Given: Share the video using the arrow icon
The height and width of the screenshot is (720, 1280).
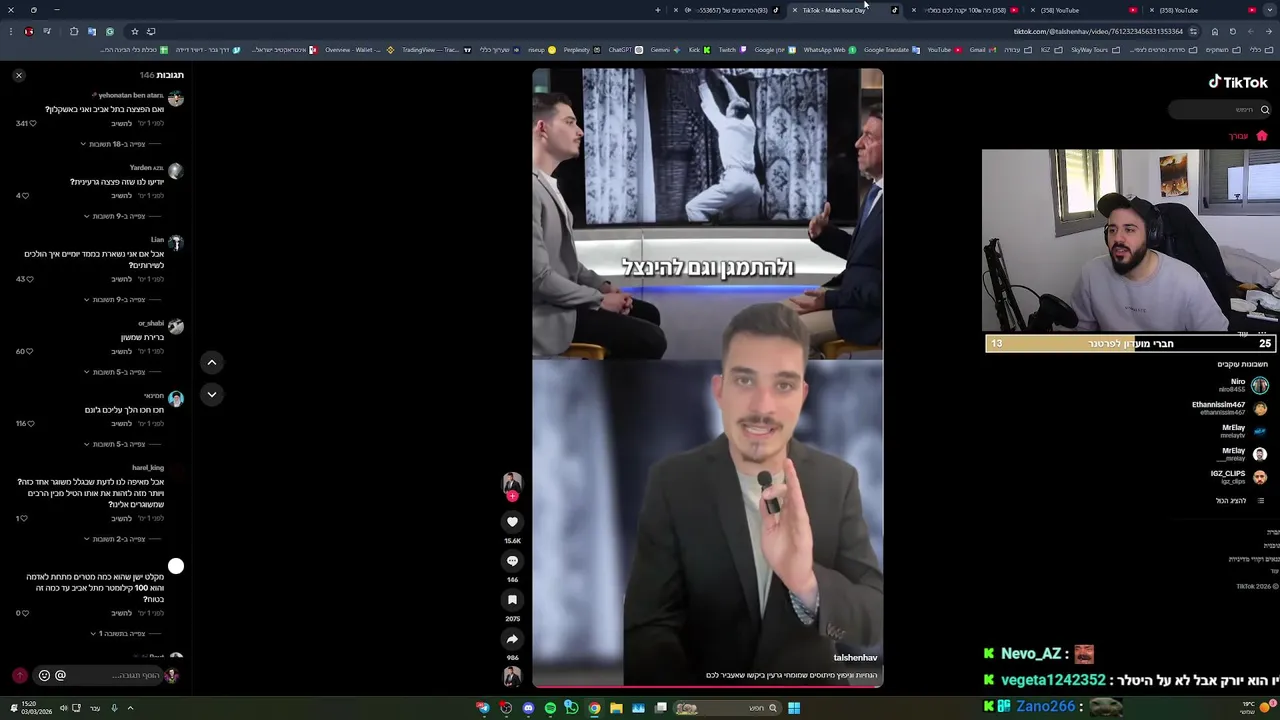Looking at the screenshot, I should click(x=512, y=639).
